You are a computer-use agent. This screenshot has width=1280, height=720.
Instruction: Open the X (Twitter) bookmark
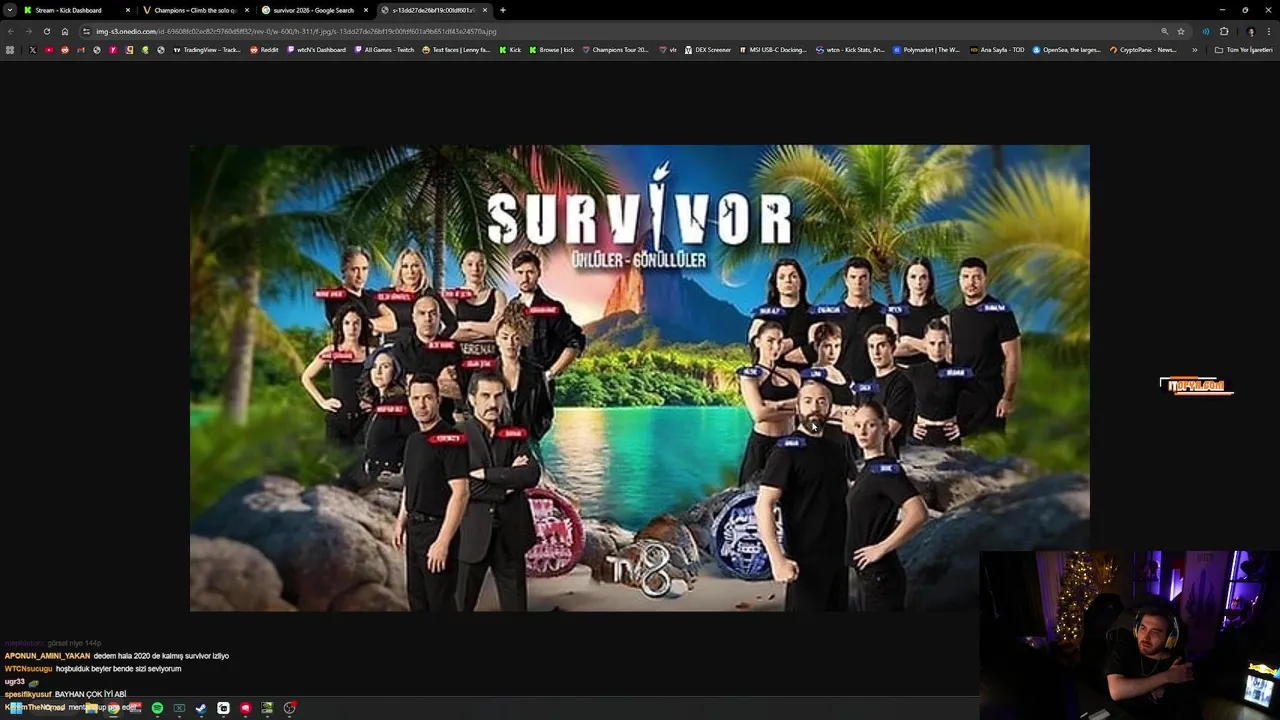[x=33, y=50]
